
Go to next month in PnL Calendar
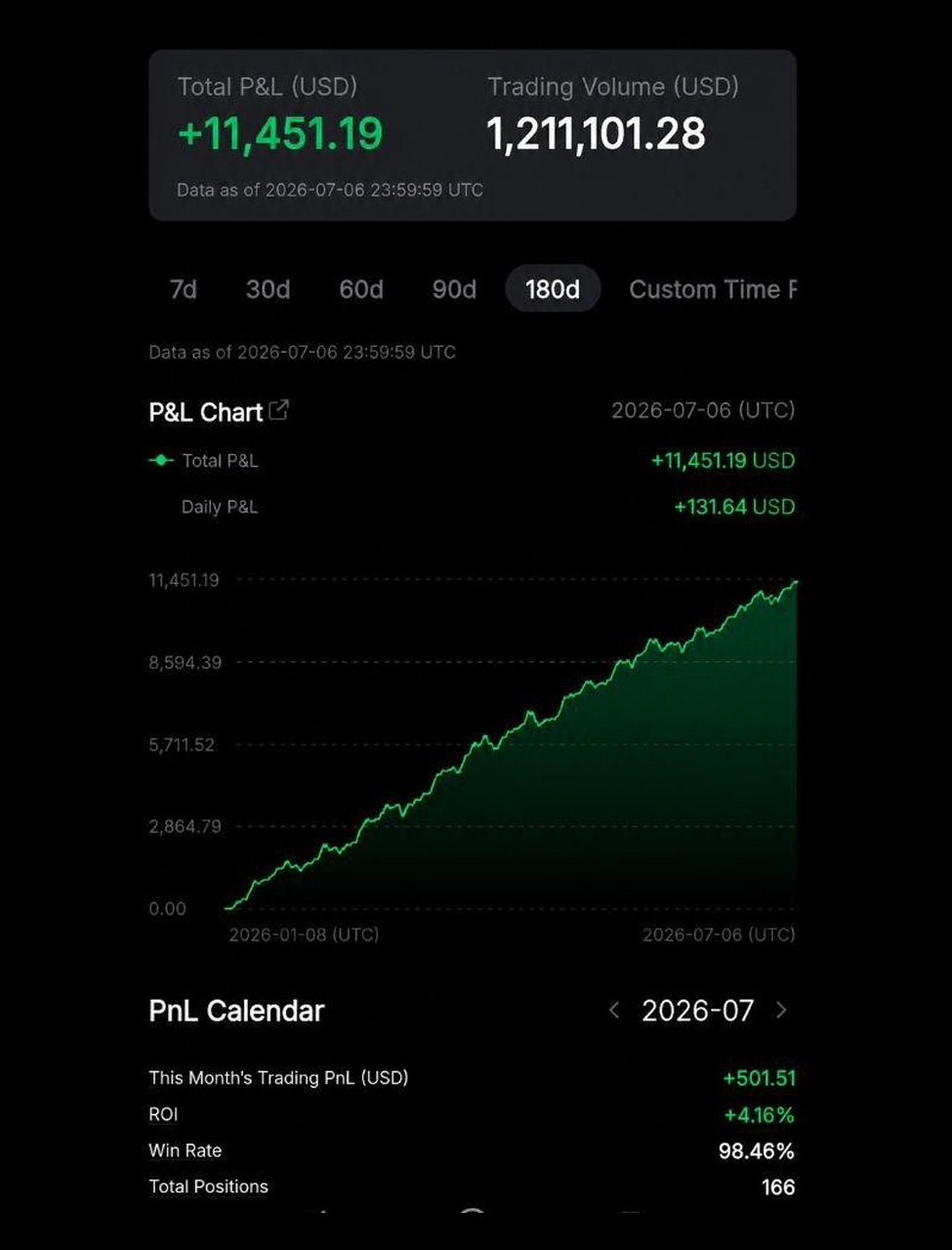(781, 1010)
